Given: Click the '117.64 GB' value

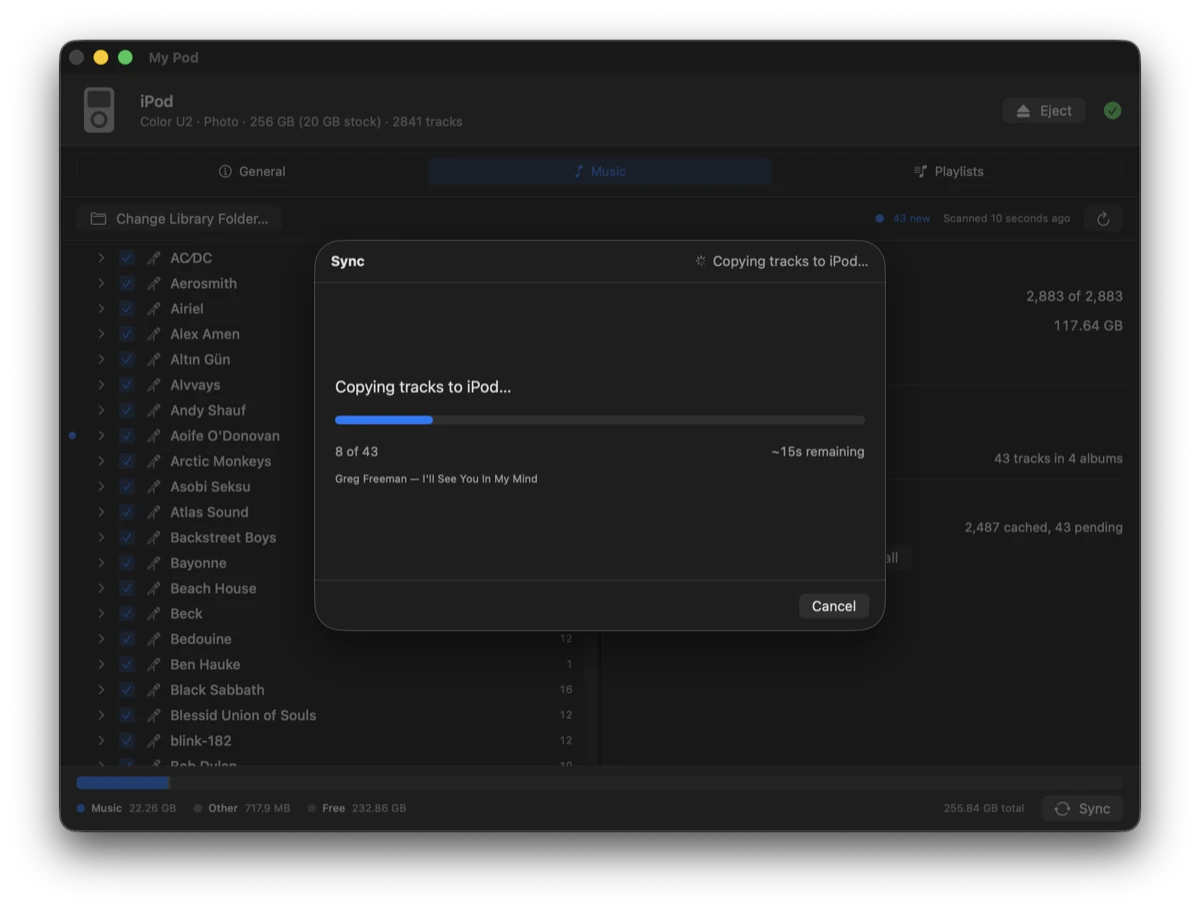Looking at the screenshot, I should 1088,325.
